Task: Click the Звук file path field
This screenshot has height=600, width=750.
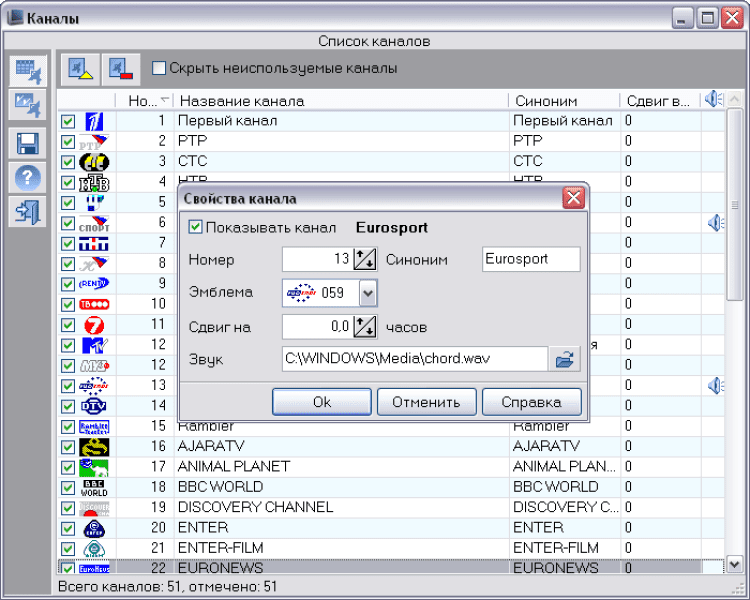Action: coord(415,359)
